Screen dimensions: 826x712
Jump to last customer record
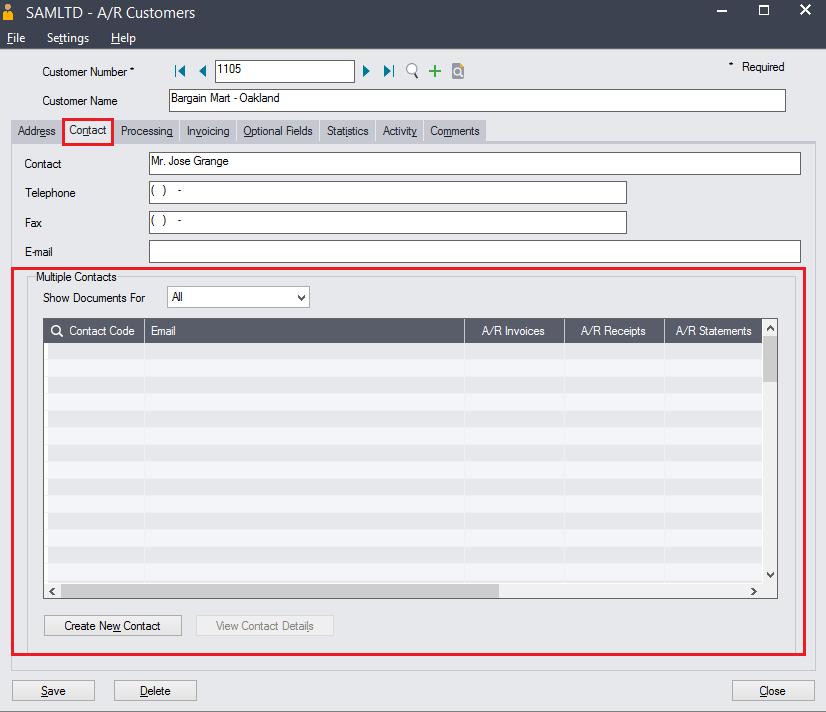[389, 71]
